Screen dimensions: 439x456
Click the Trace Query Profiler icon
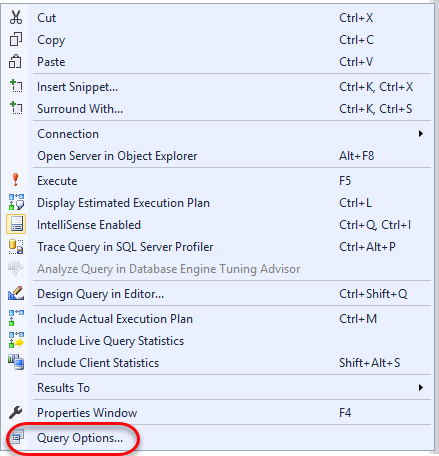click(16, 247)
